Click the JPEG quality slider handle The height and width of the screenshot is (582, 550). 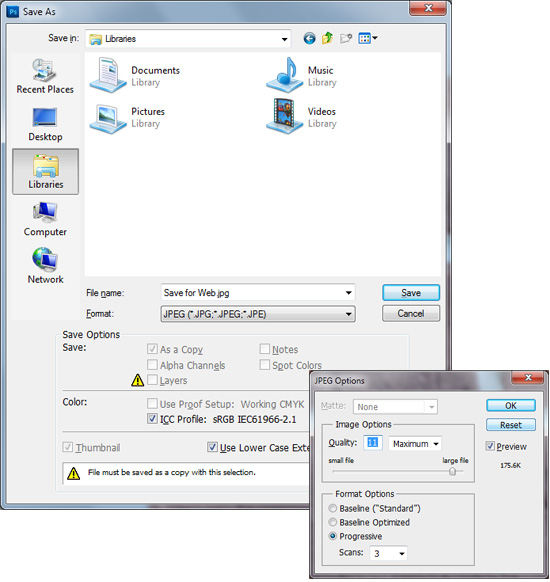click(x=452, y=471)
